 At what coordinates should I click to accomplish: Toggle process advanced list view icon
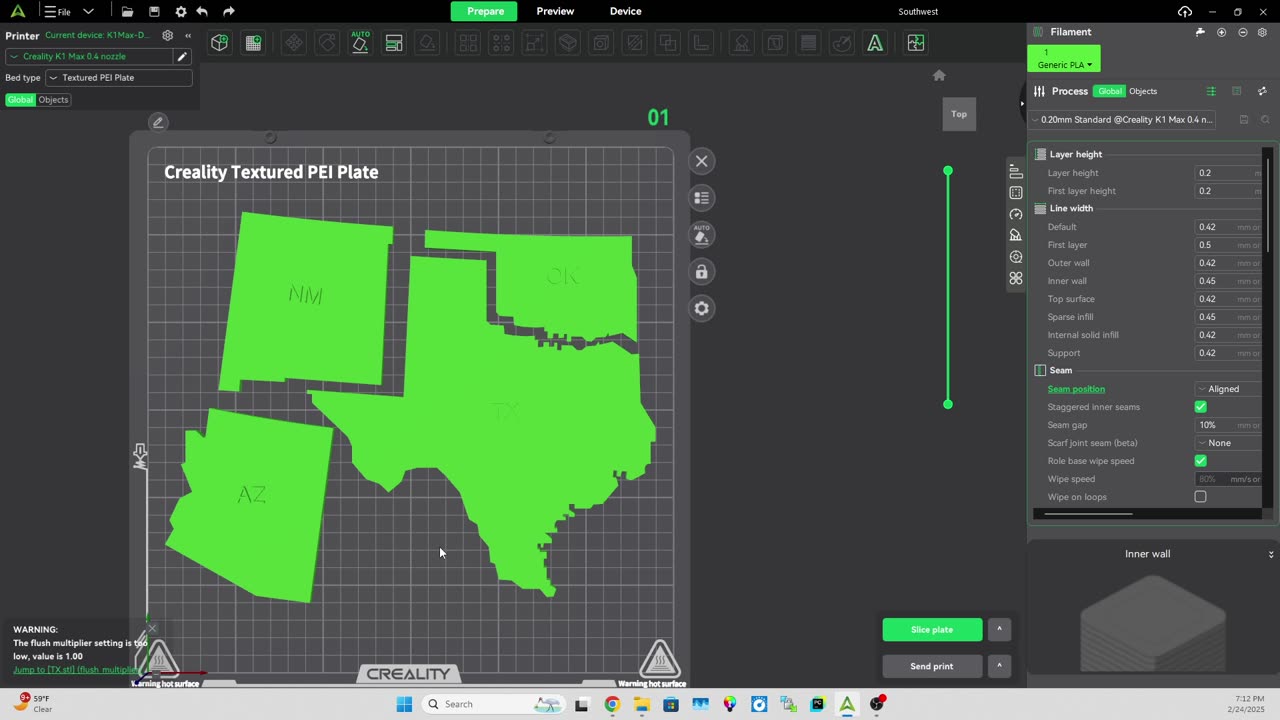tap(1211, 91)
